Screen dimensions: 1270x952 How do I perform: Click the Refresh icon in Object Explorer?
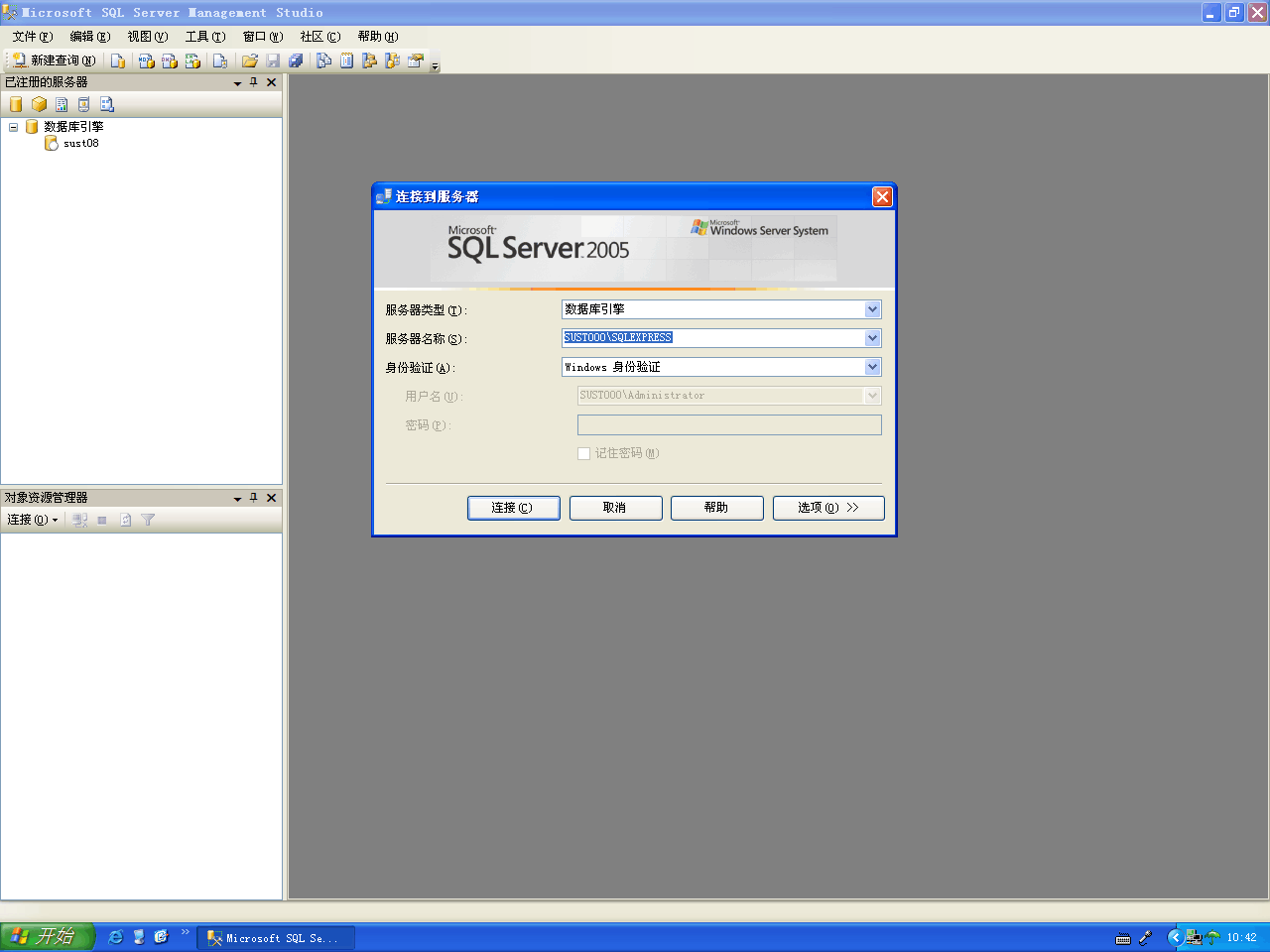(x=126, y=520)
